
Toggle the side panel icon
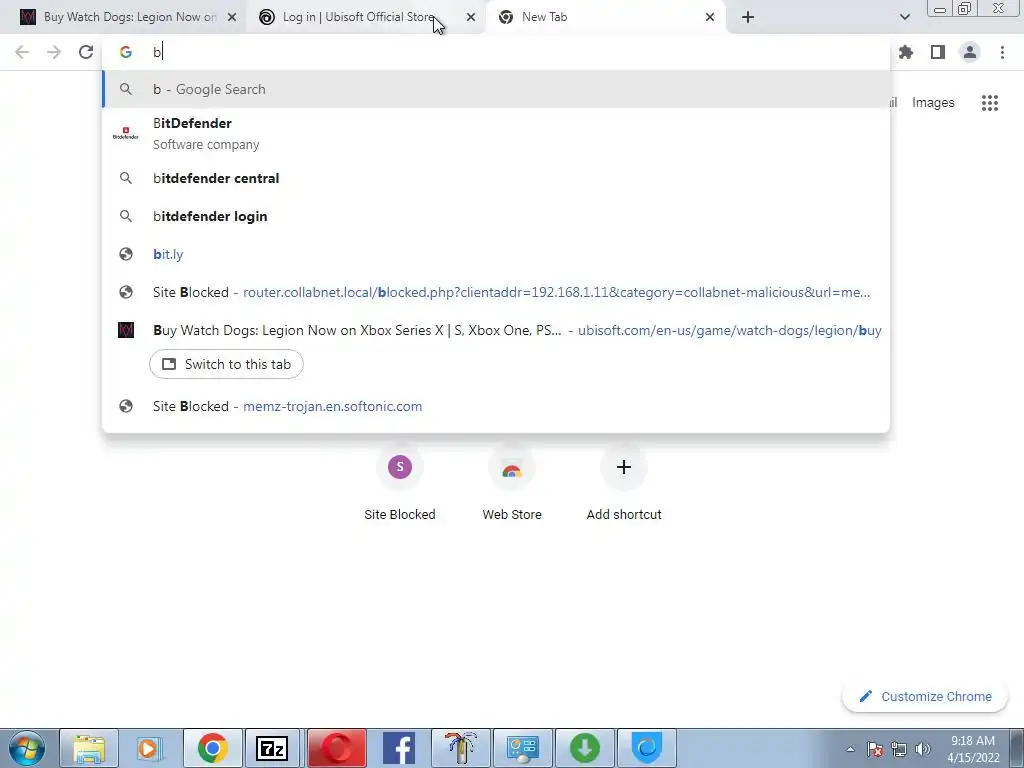(938, 52)
